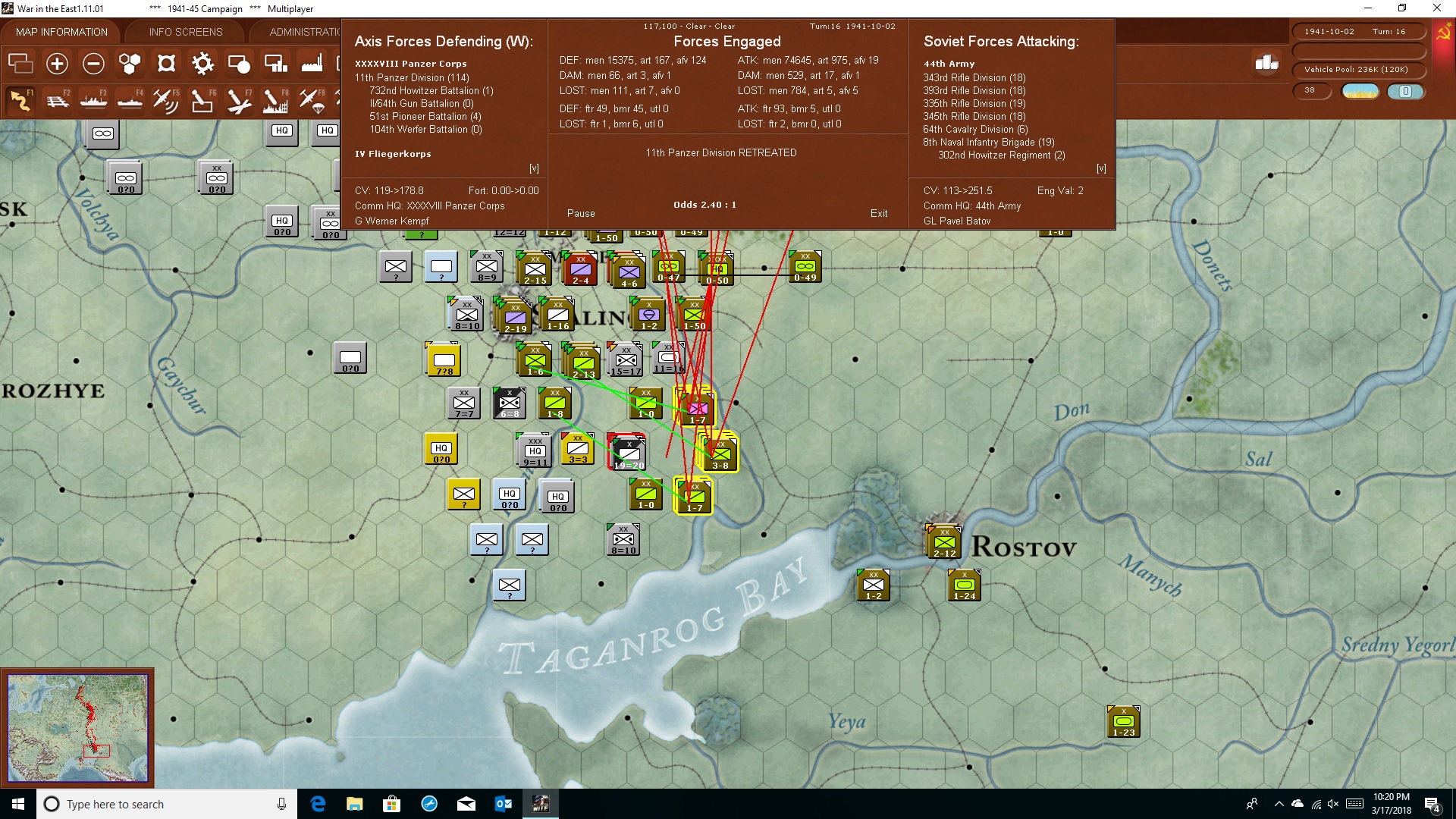
Task: Select the highlighted 3-8 Soviet unit
Action: tap(720, 454)
